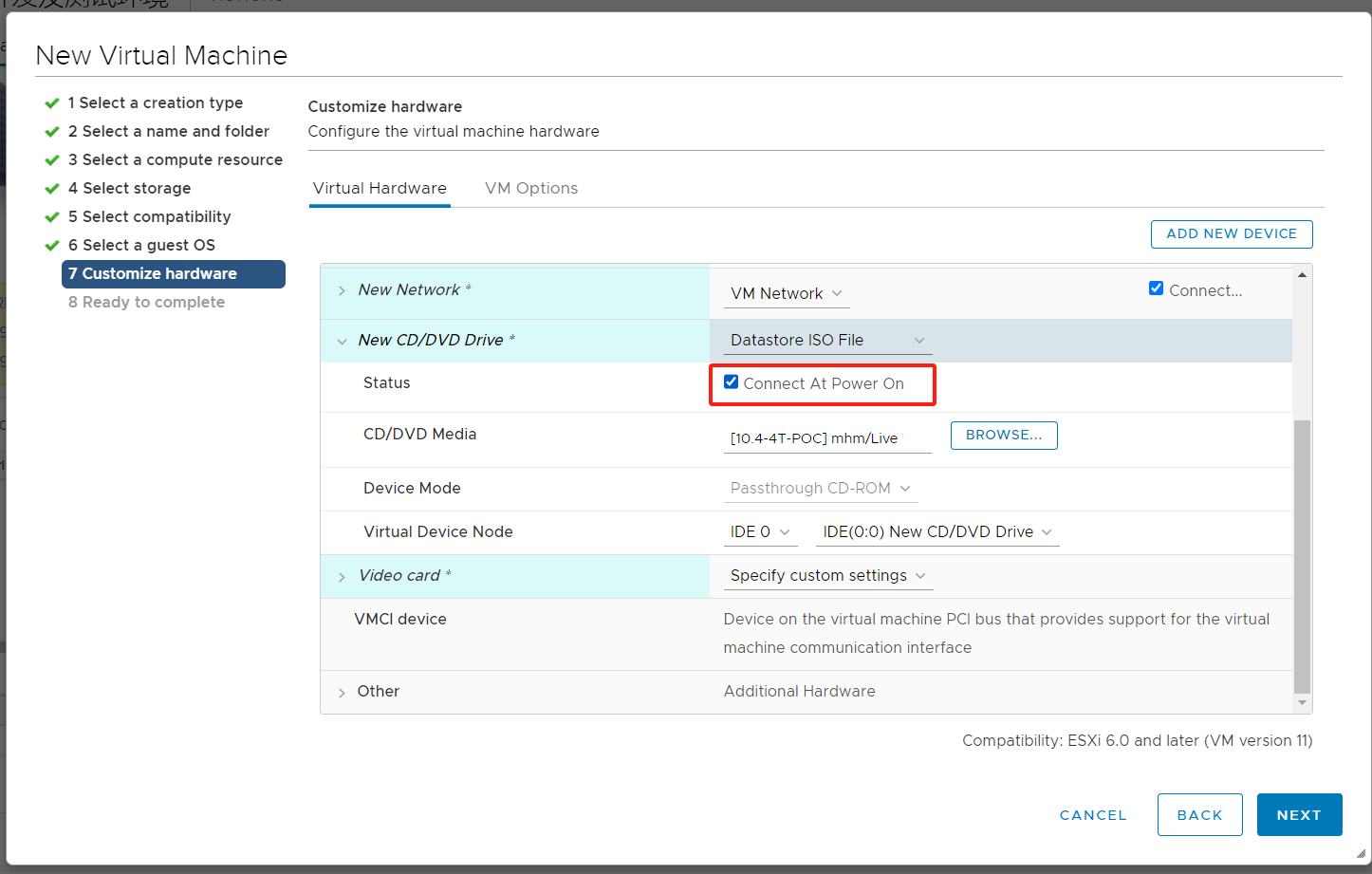Click the dialog resize grip icon
The image size is (1372, 874).
(x=1361, y=853)
